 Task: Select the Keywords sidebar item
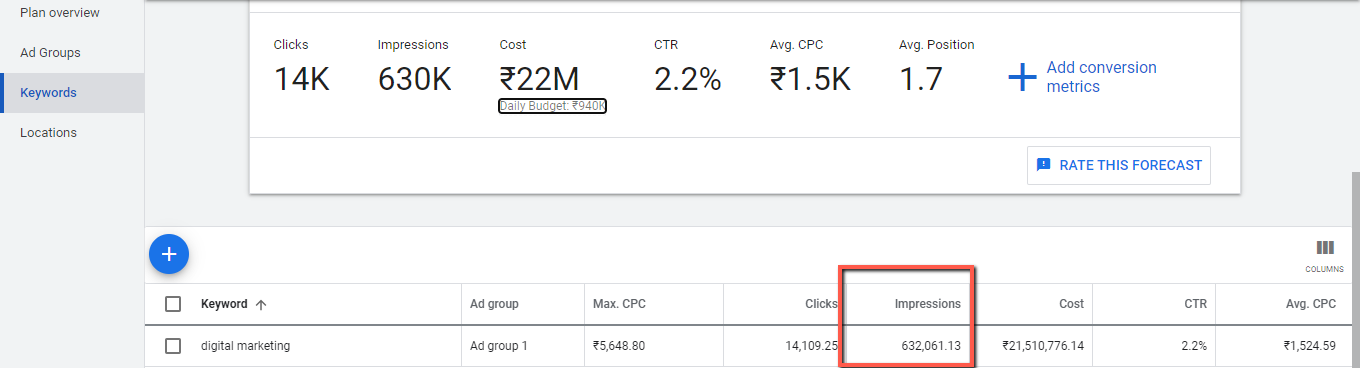click(x=72, y=92)
